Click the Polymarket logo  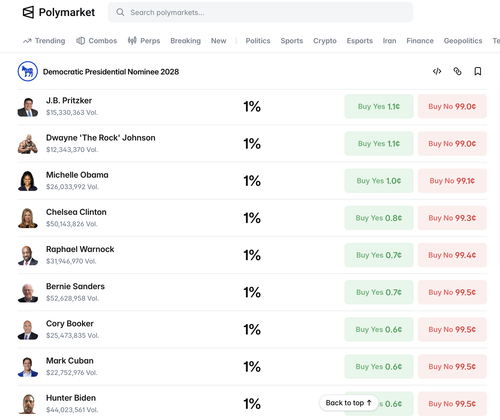coord(59,12)
